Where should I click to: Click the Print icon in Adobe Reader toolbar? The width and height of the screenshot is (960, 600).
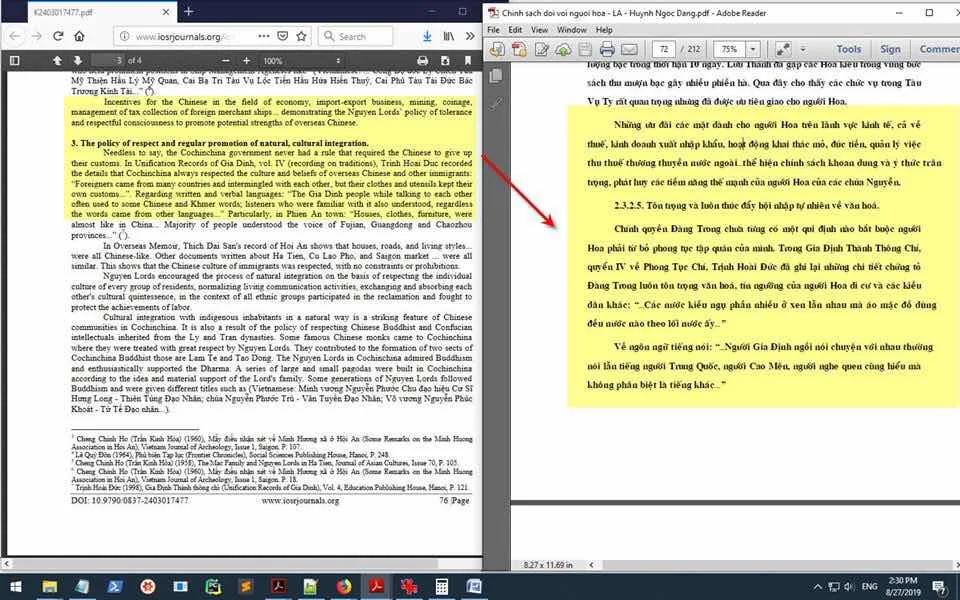(x=607, y=49)
